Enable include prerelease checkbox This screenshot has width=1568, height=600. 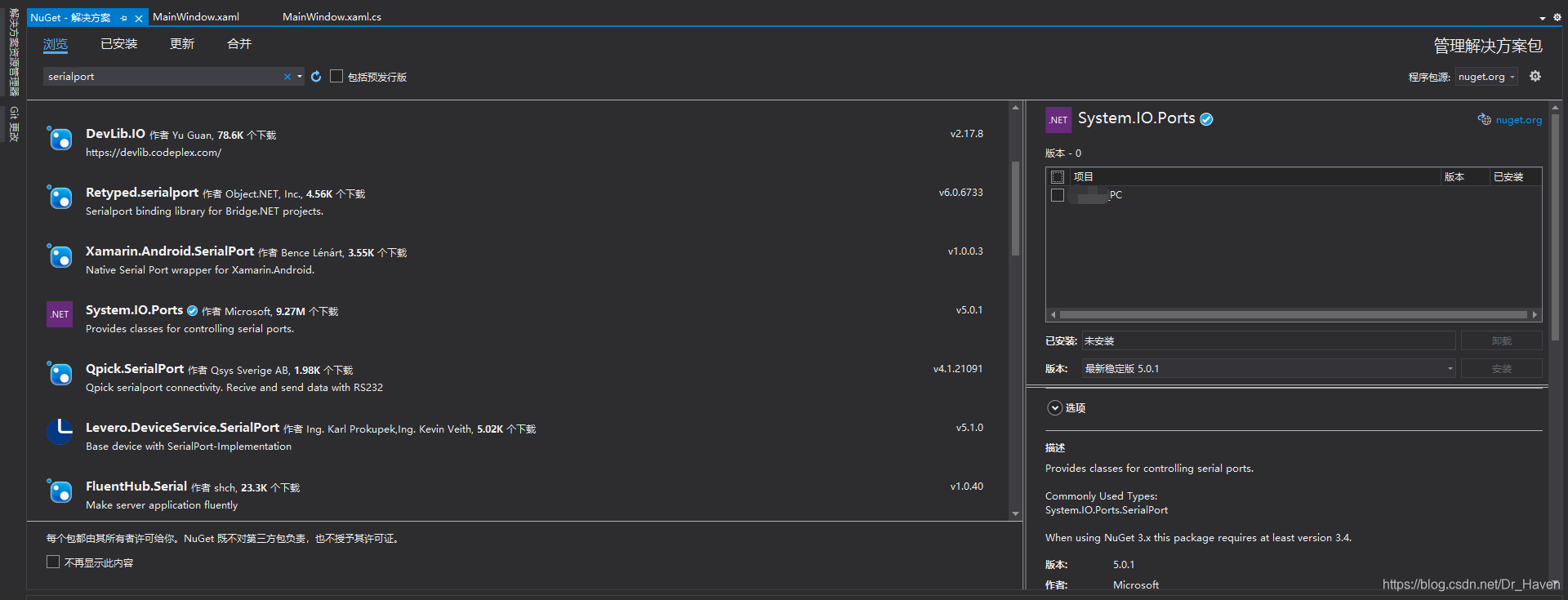(x=336, y=76)
